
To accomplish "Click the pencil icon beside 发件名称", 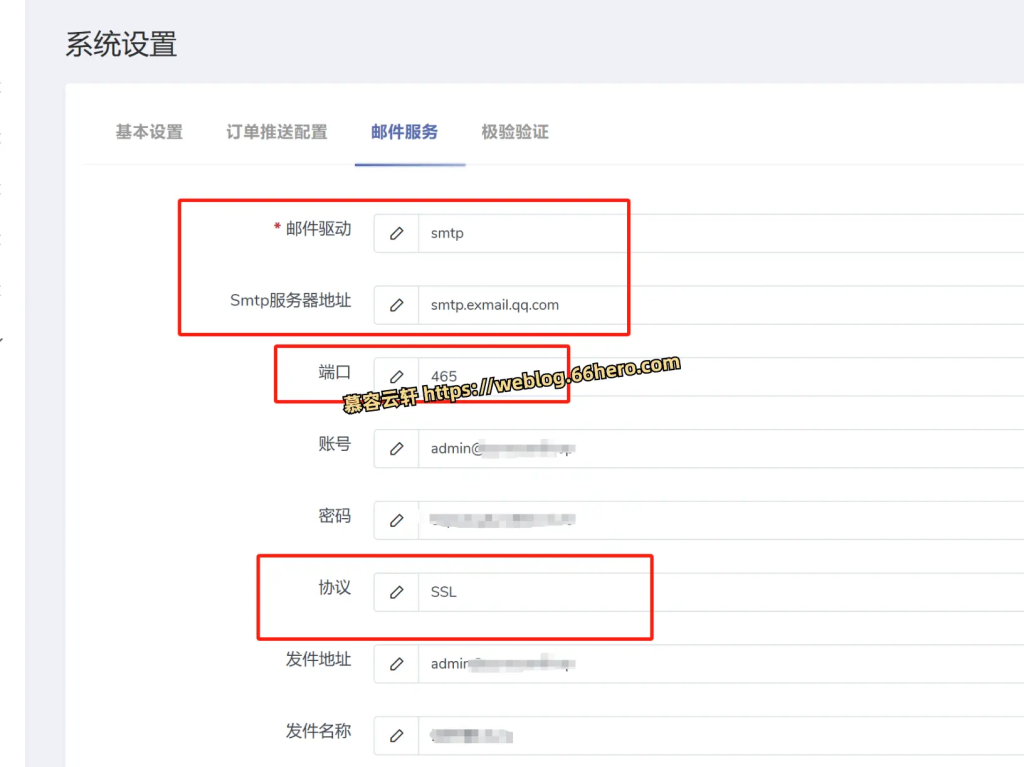I will [397, 735].
